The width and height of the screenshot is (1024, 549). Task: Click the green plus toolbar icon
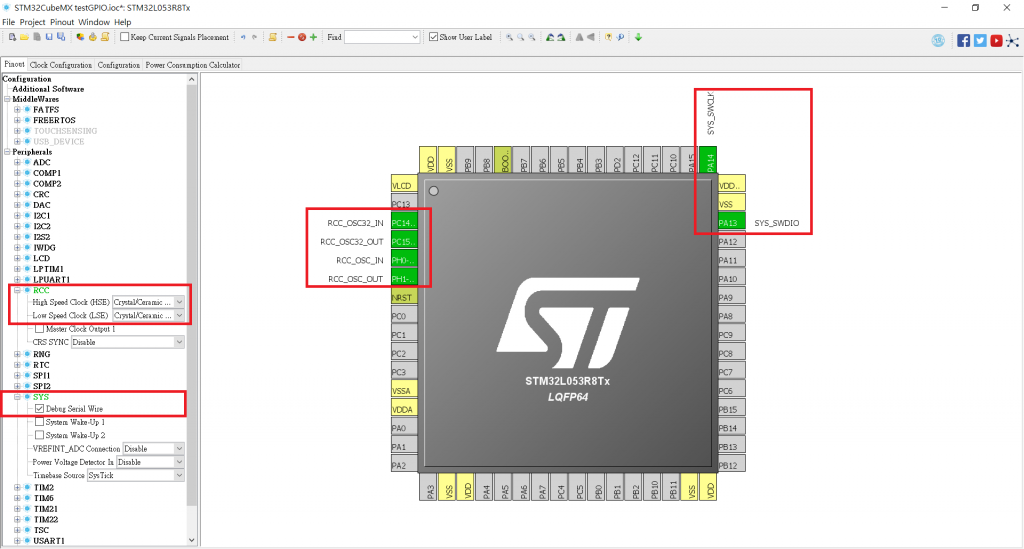(313, 37)
